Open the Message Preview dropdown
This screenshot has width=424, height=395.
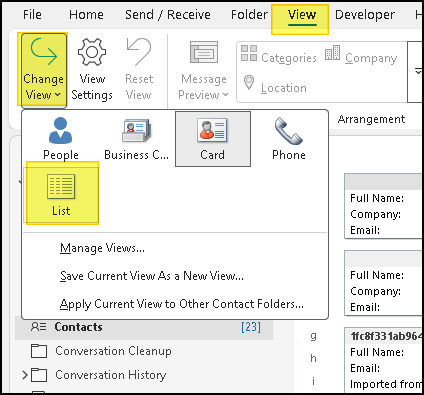[x=204, y=71]
